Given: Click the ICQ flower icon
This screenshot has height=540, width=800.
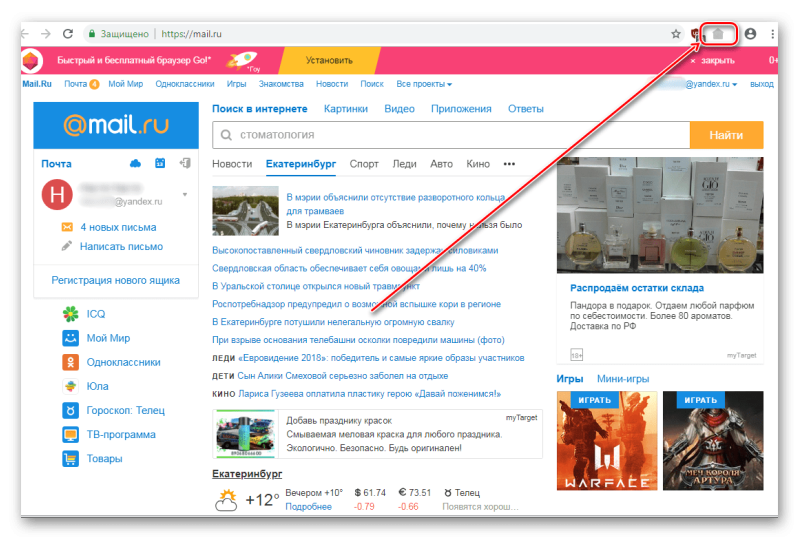Looking at the screenshot, I should point(71,313).
